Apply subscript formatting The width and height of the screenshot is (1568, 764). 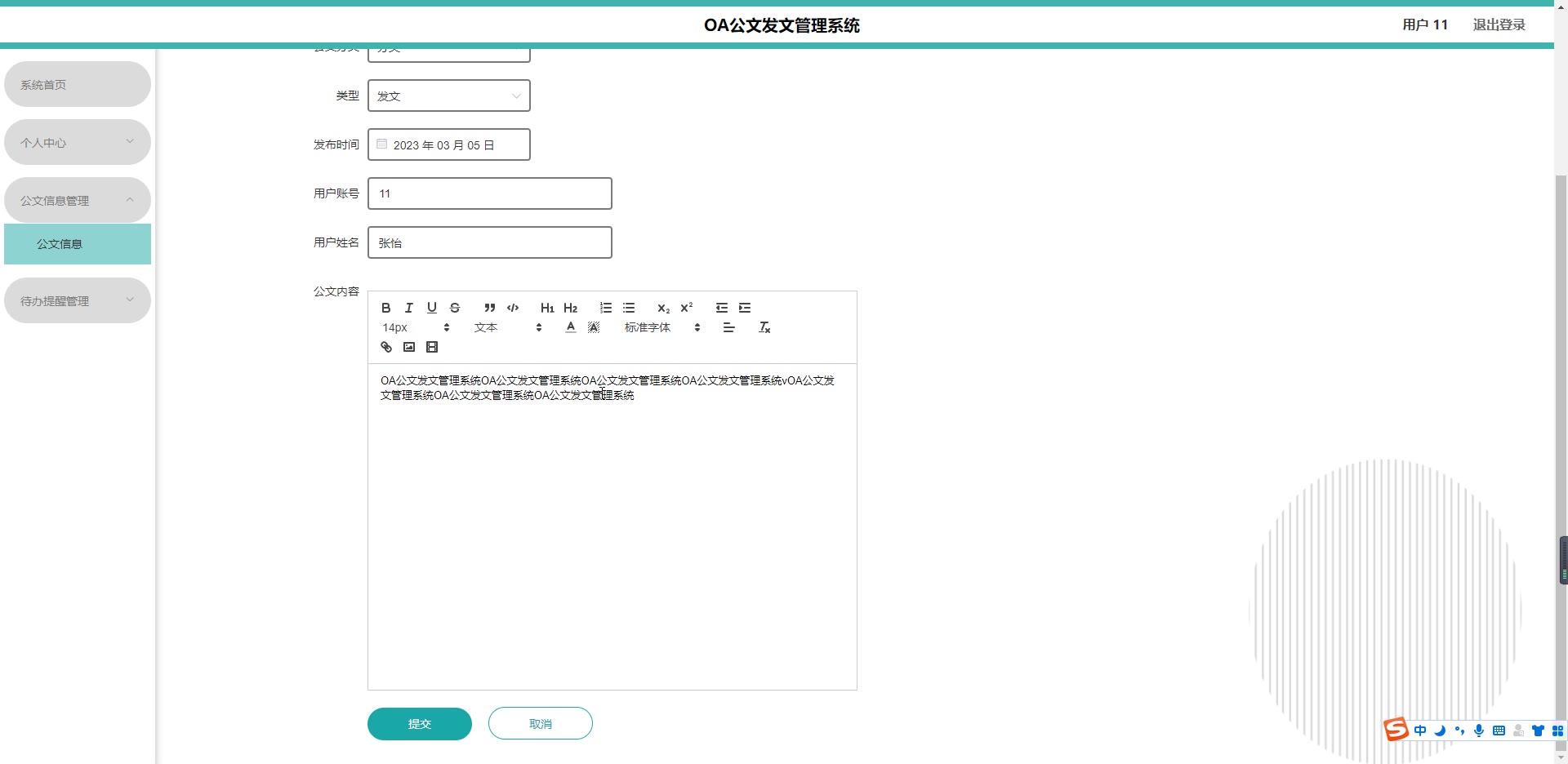tap(664, 308)
